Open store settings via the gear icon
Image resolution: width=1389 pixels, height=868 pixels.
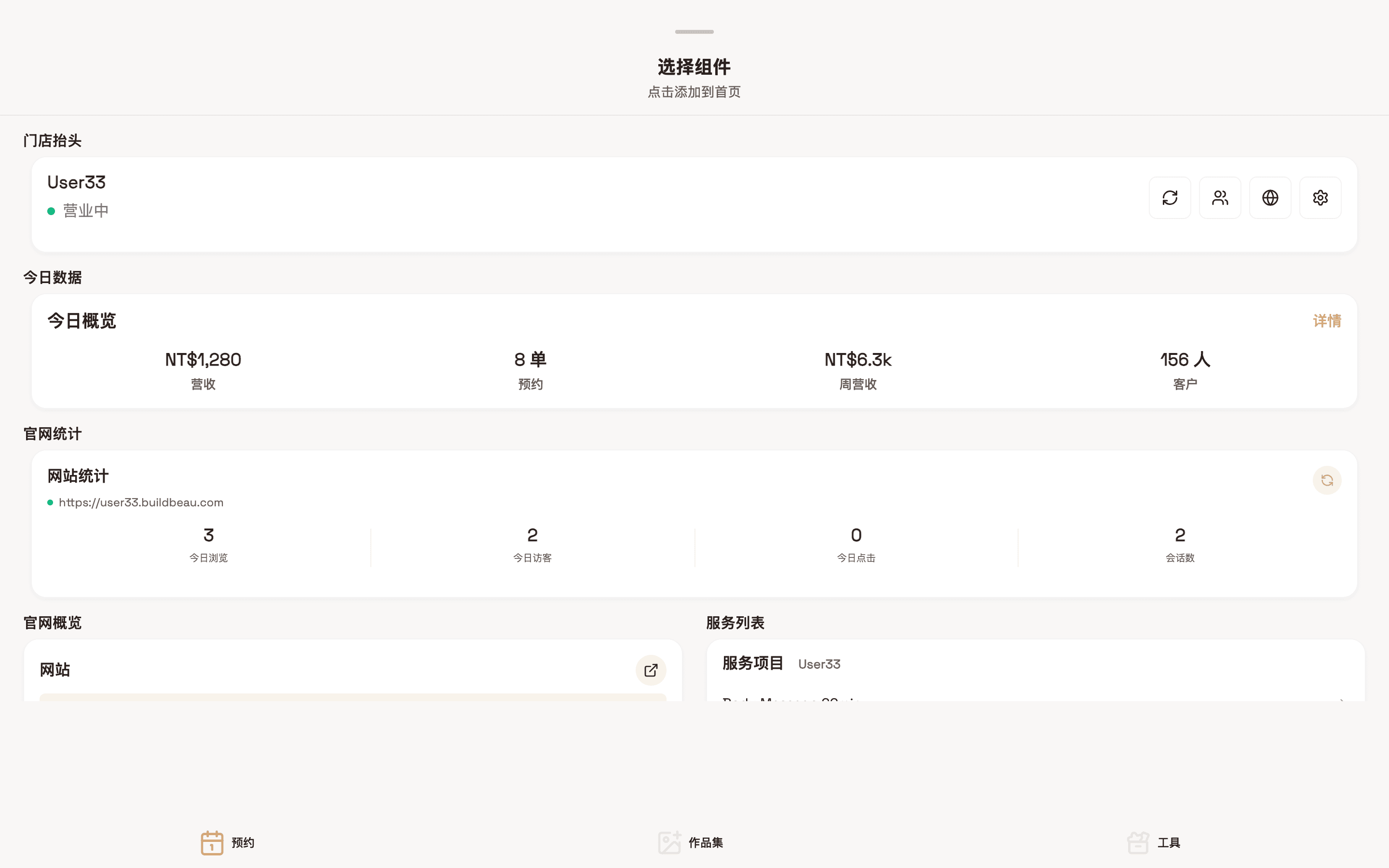pyautogui.click(x=1320, y=198)
